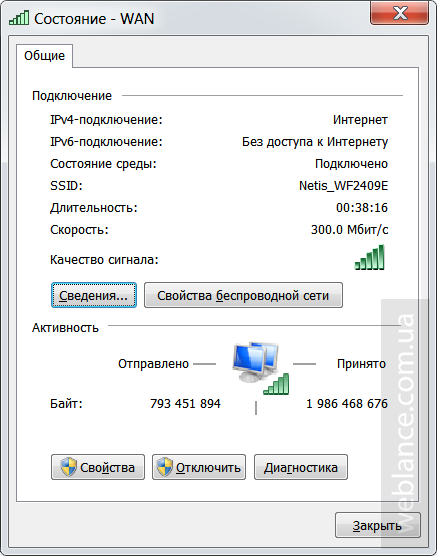Screen dimensions: 437x556
Task: Run Диагностика for the connection
Action: click(x=301, y=467)
